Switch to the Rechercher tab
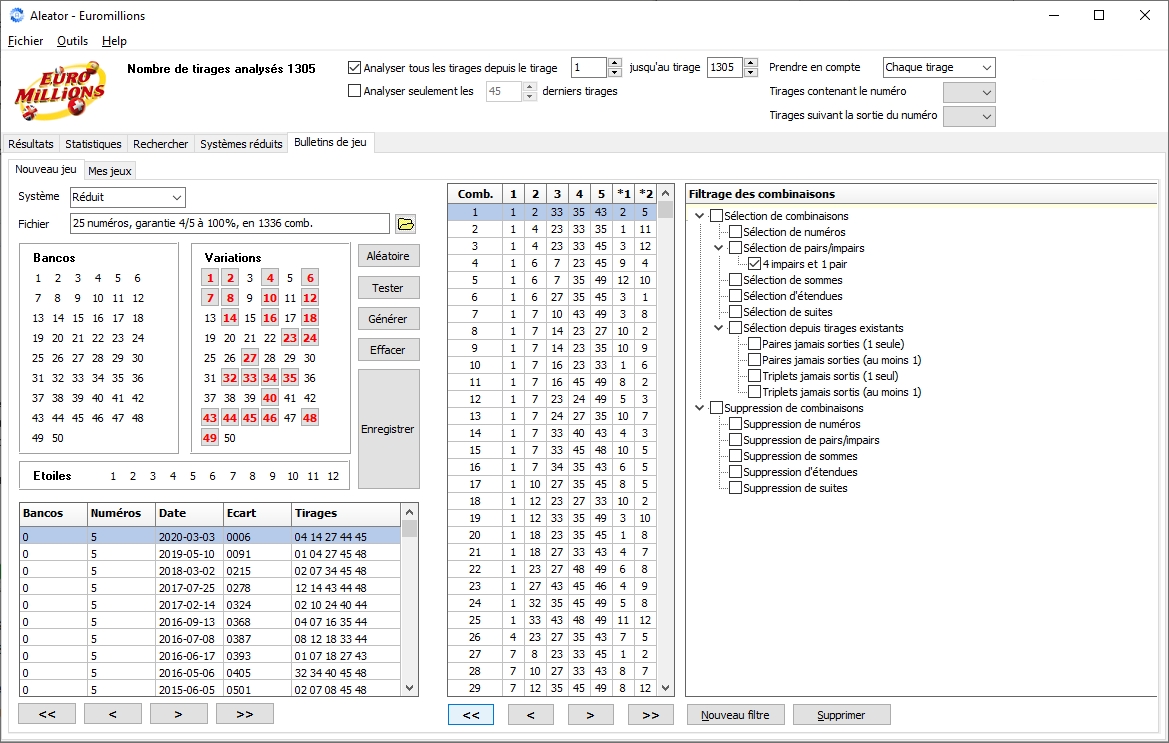This screenshot has width=1169, height=743. tap(160, 144)
